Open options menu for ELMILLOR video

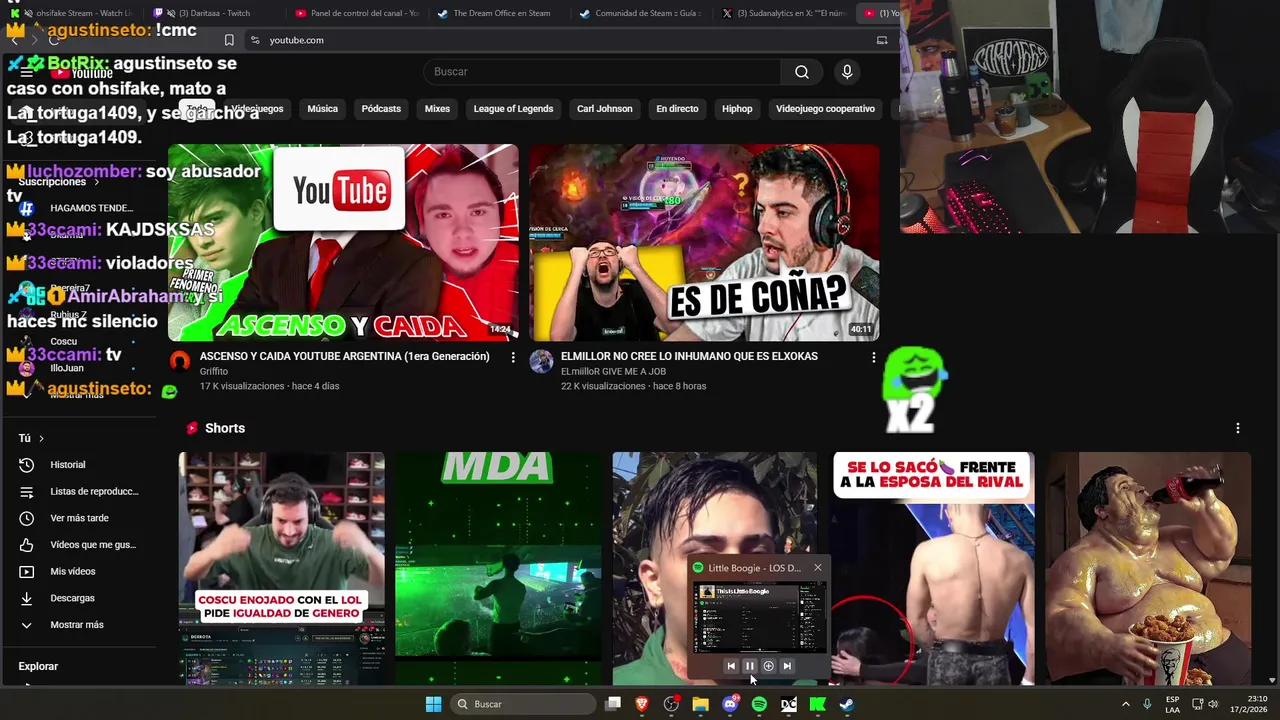[873, 357]
